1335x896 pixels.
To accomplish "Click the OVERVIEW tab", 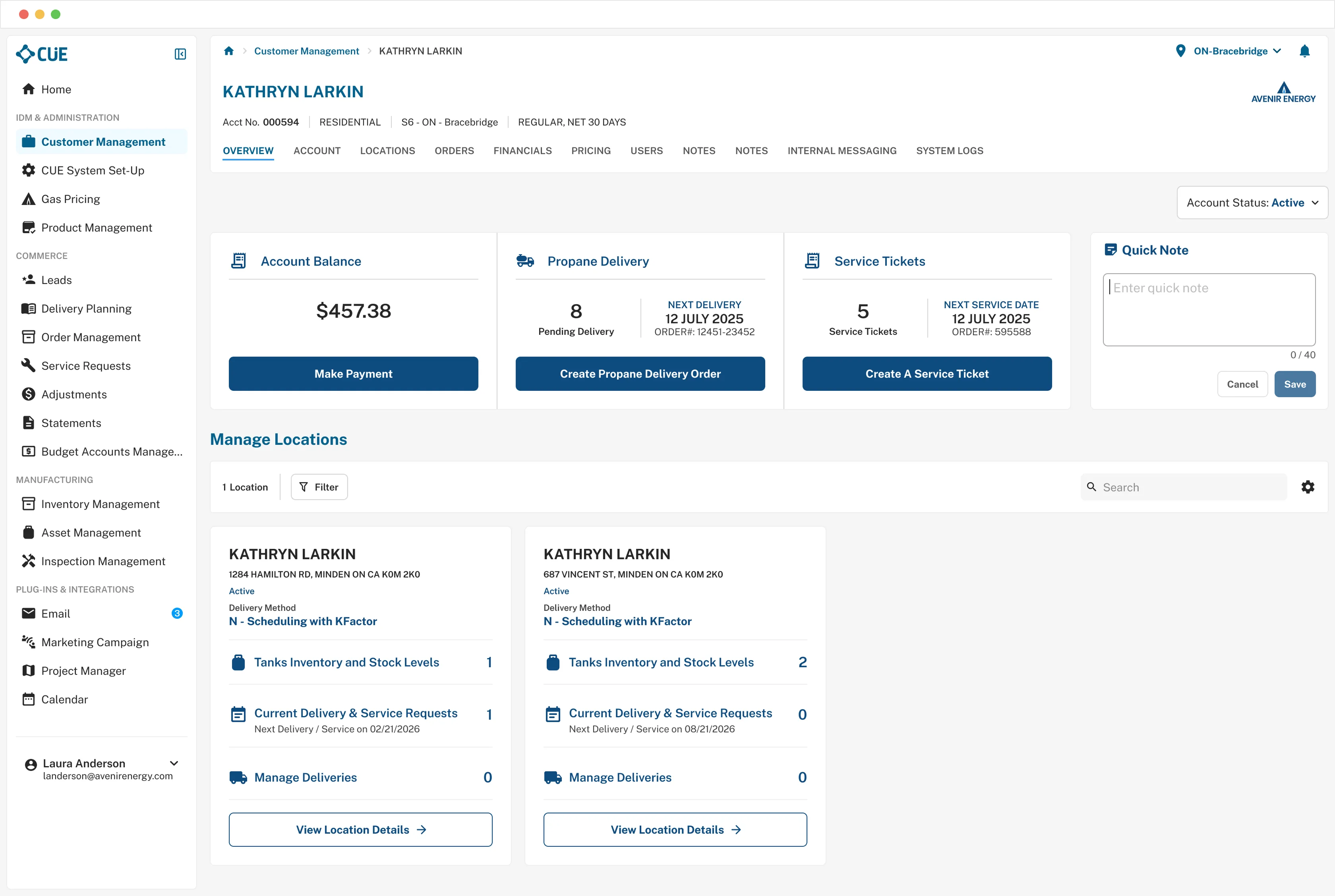I will pos(248,151).
